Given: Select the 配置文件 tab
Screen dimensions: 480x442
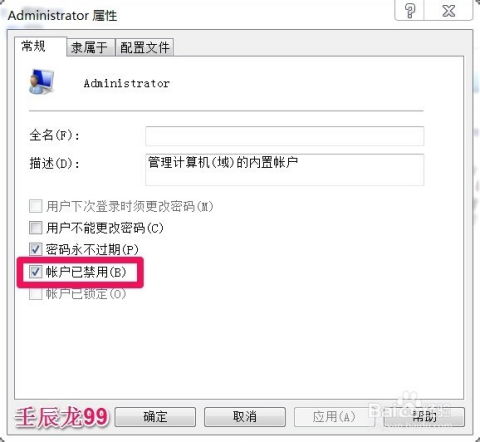Looking at the screenshot, I should 144,47.
